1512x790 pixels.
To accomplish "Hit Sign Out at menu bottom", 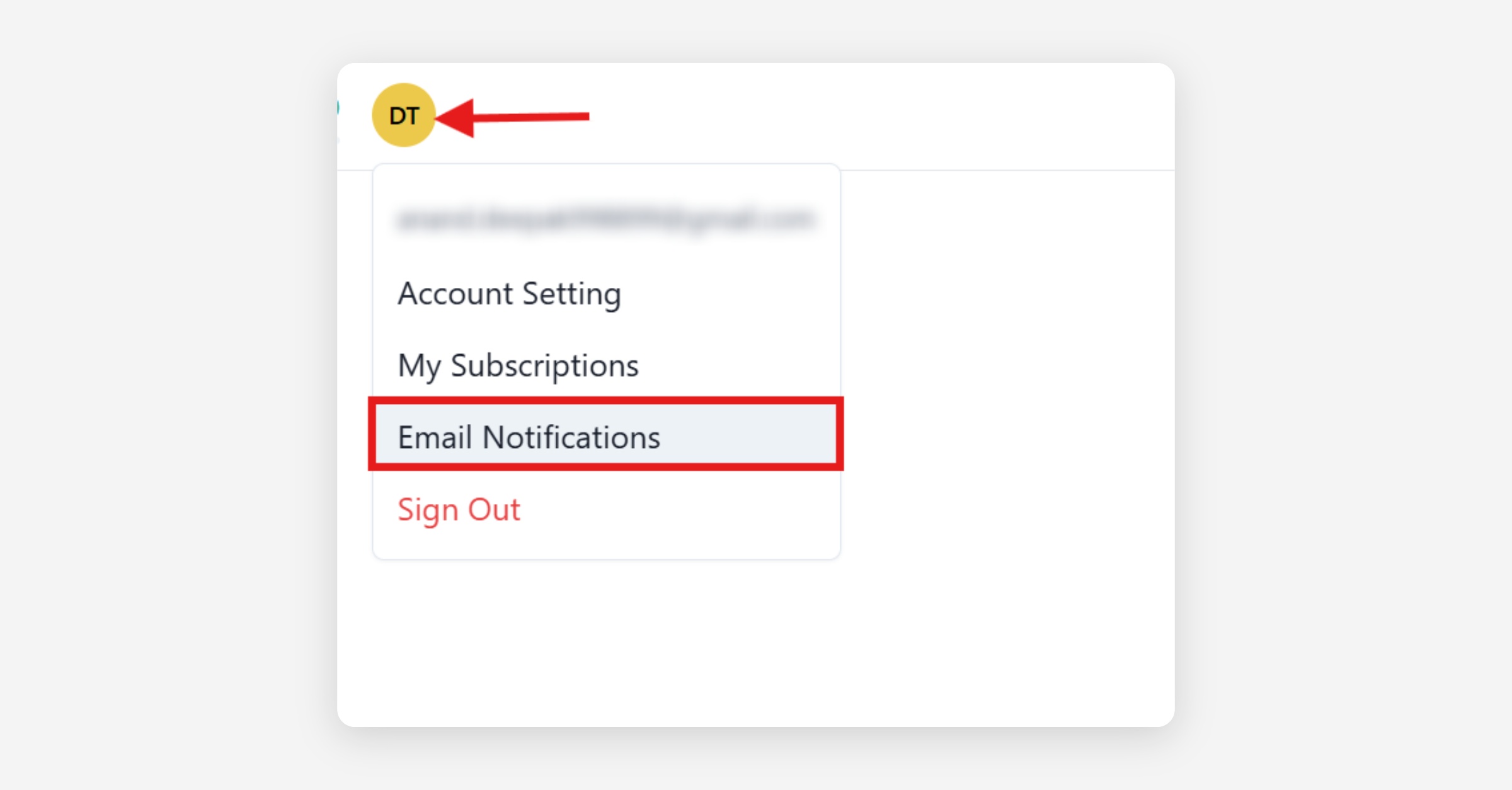I will pos(459,509).
